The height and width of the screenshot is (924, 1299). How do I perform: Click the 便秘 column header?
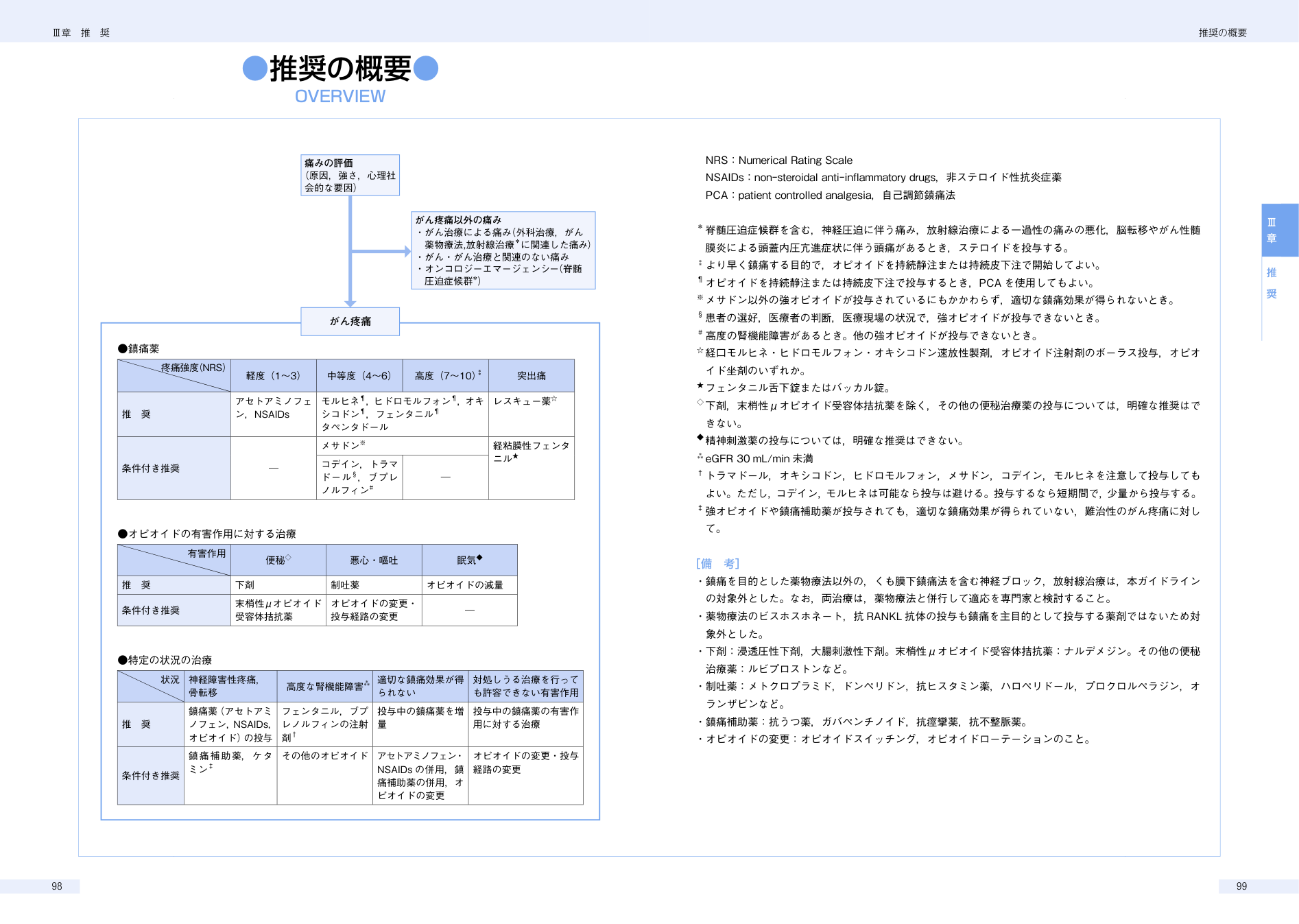point(278,560)
